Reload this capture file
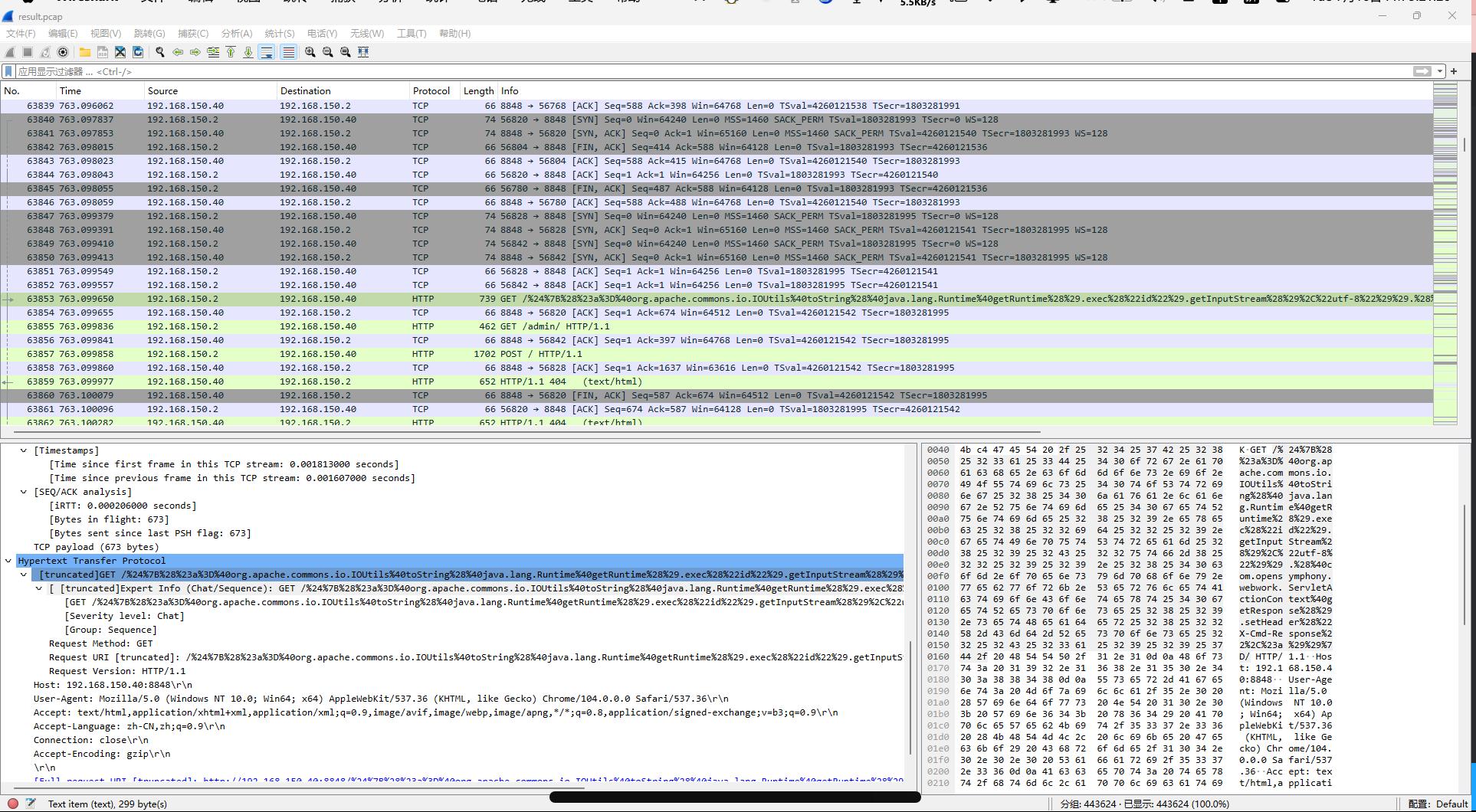Viewport: 1476px width, 812px height. pyautogui.click(x=138, y=52)
